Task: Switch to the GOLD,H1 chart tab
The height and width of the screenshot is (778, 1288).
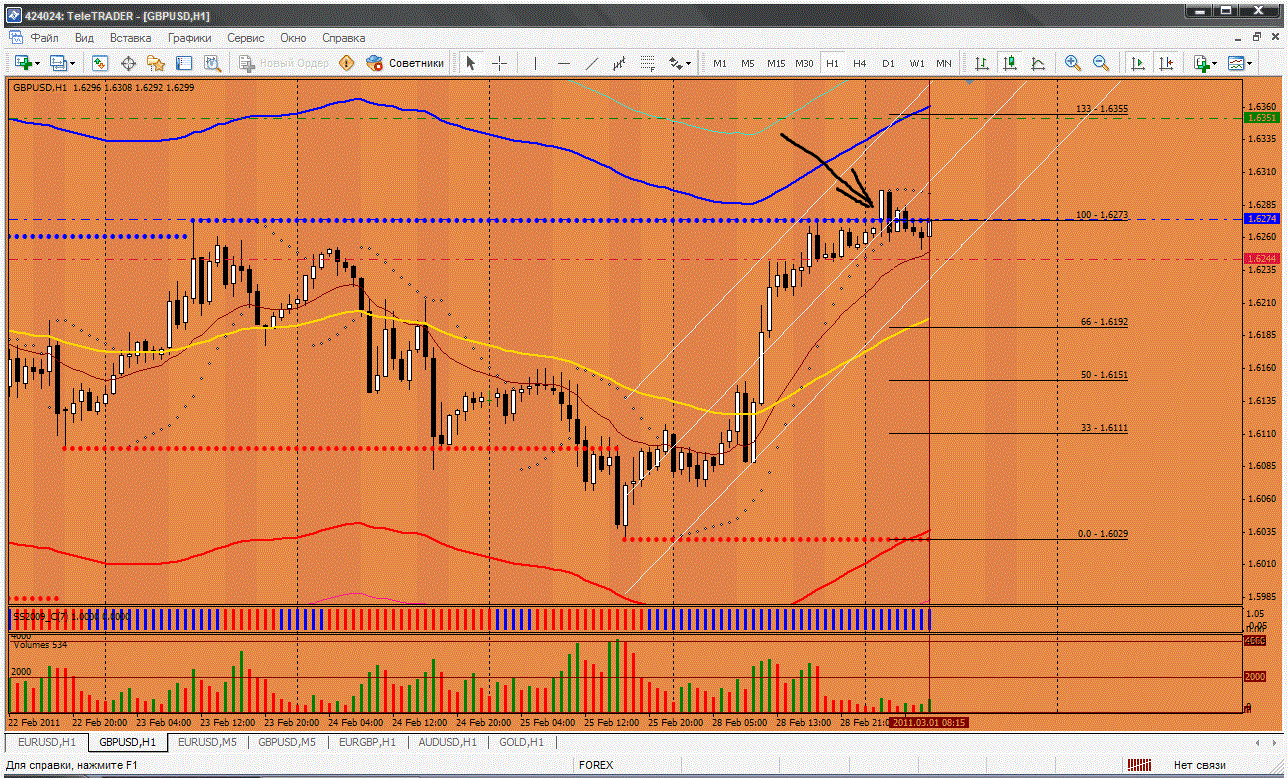Action: (x=521, y=742)
